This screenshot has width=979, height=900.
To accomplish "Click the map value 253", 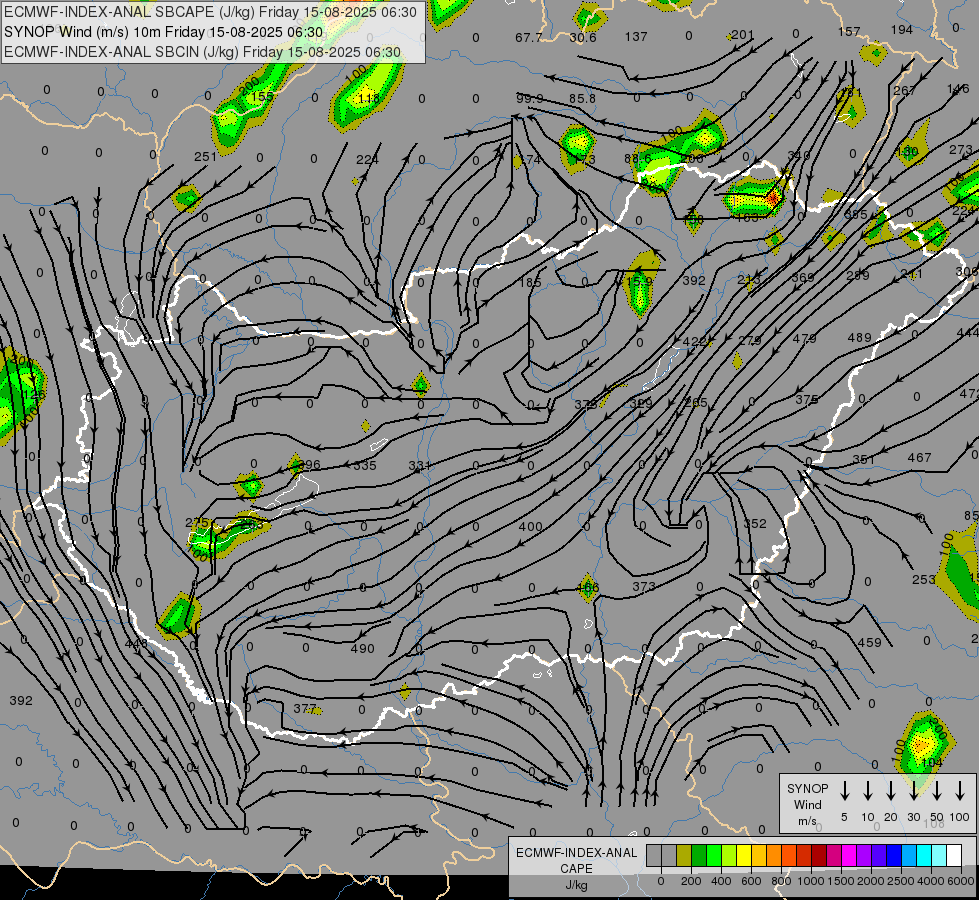I will 923,580.
